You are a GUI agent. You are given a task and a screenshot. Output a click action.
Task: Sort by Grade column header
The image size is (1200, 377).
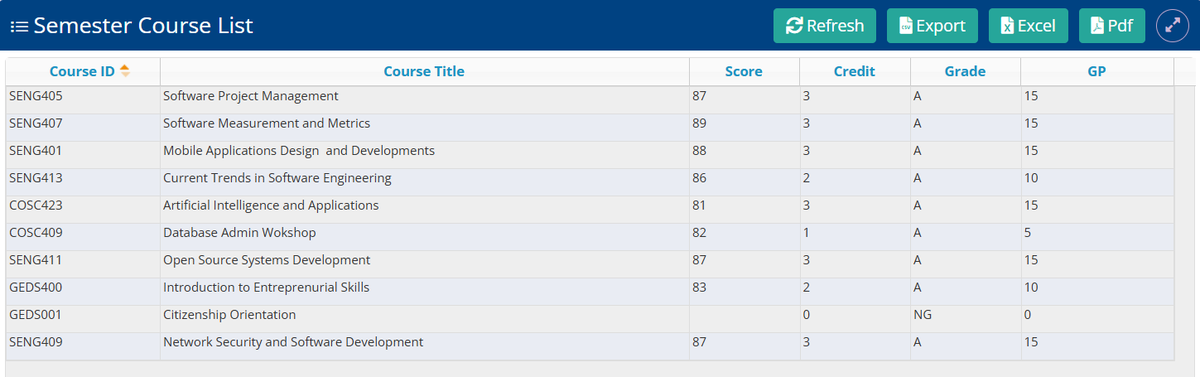(965, 71)
